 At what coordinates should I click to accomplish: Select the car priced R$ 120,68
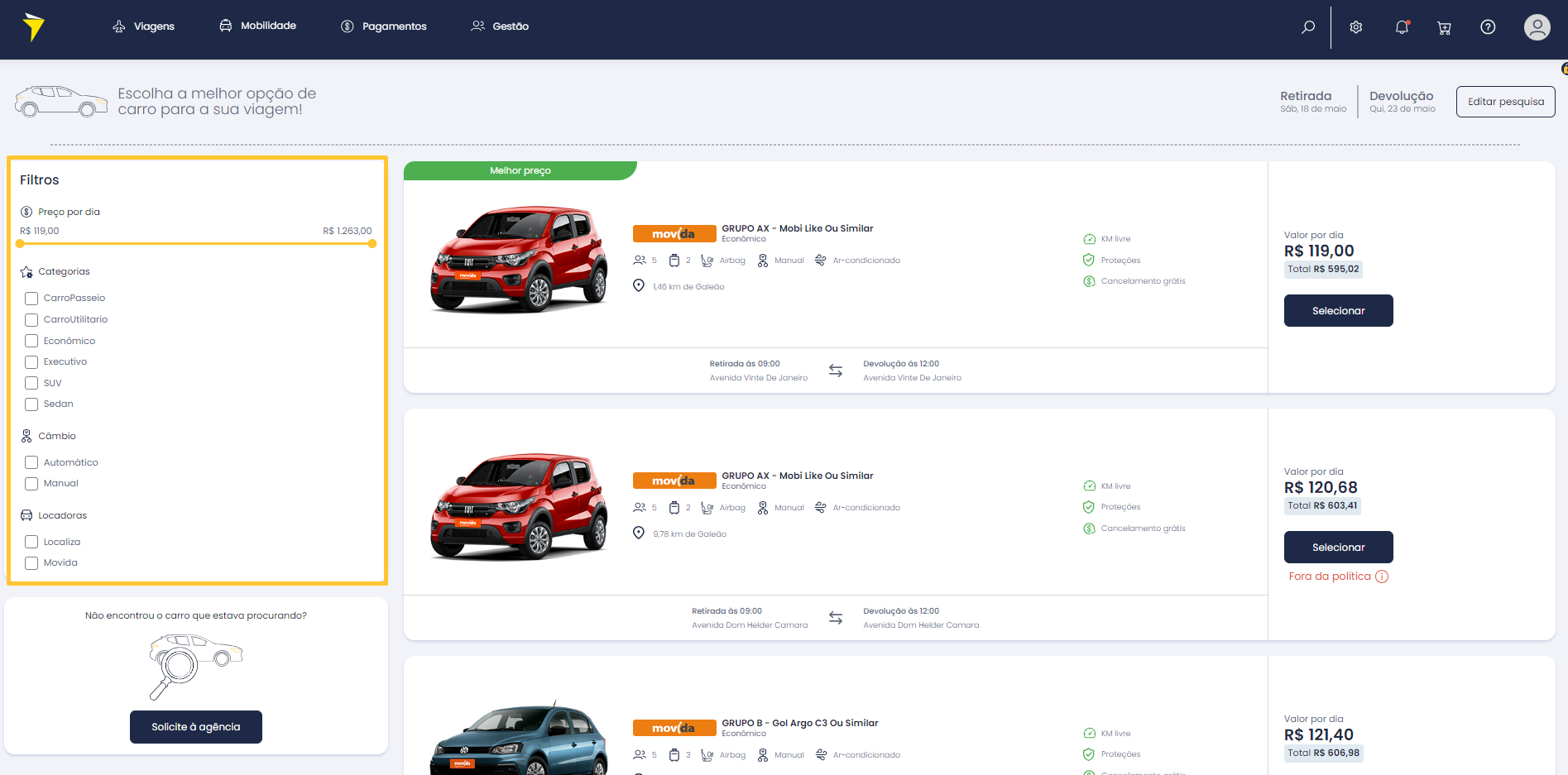(1339, 548)
